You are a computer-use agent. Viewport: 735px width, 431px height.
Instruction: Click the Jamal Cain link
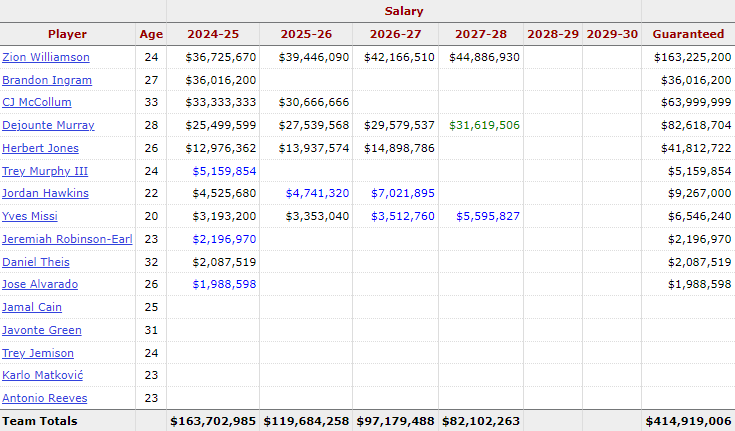(32, 307)
